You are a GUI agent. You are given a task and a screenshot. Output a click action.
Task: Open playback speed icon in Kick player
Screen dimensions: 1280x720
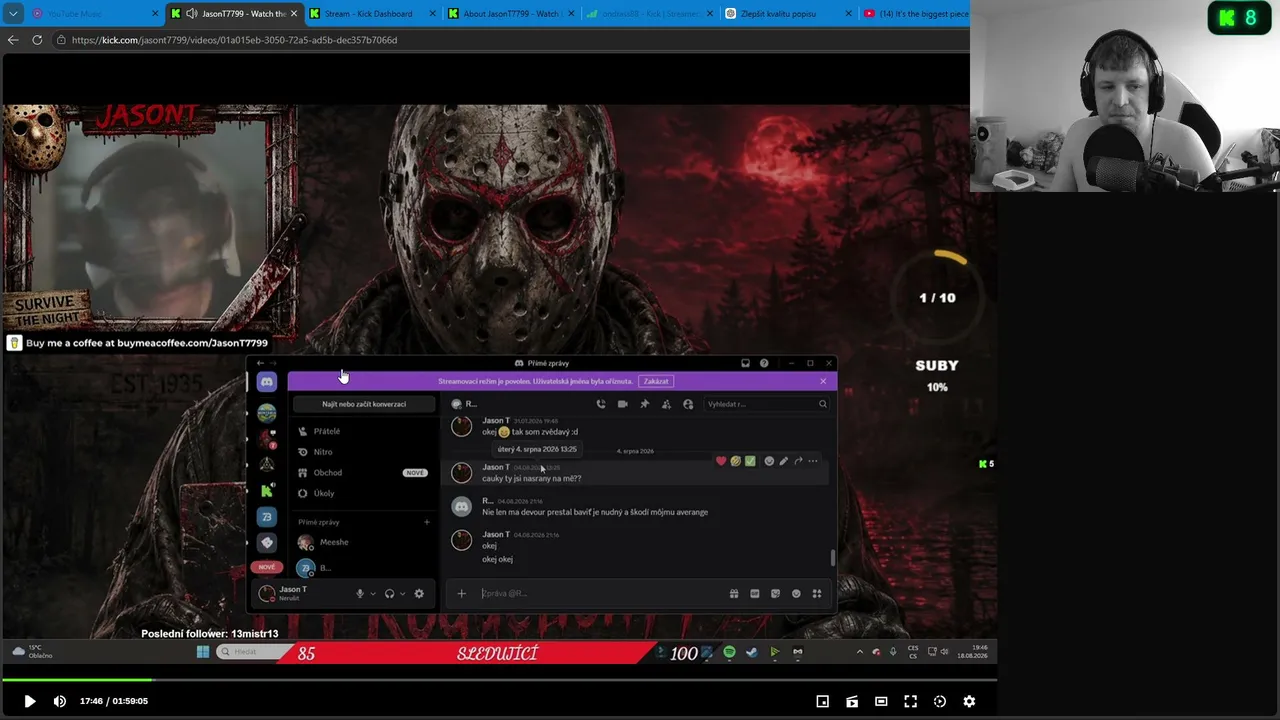point(940,701)
